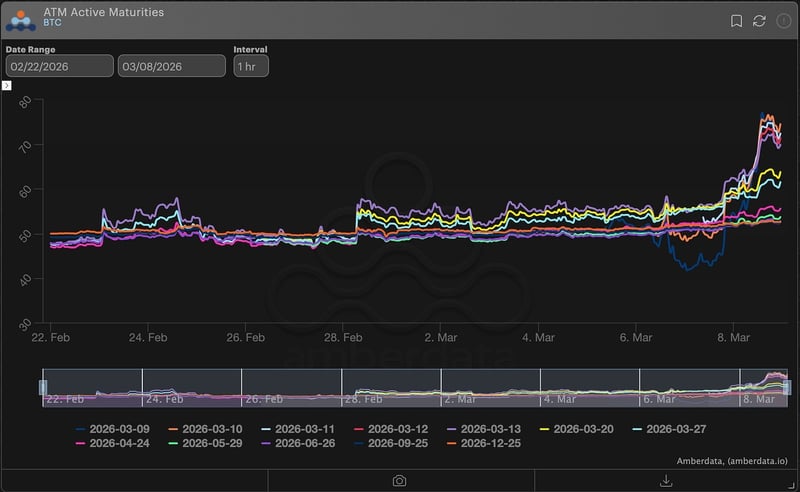Screen dimensions: 800x492
Task: Expand the side panel chevron
Action: click(x=7, y=85)
